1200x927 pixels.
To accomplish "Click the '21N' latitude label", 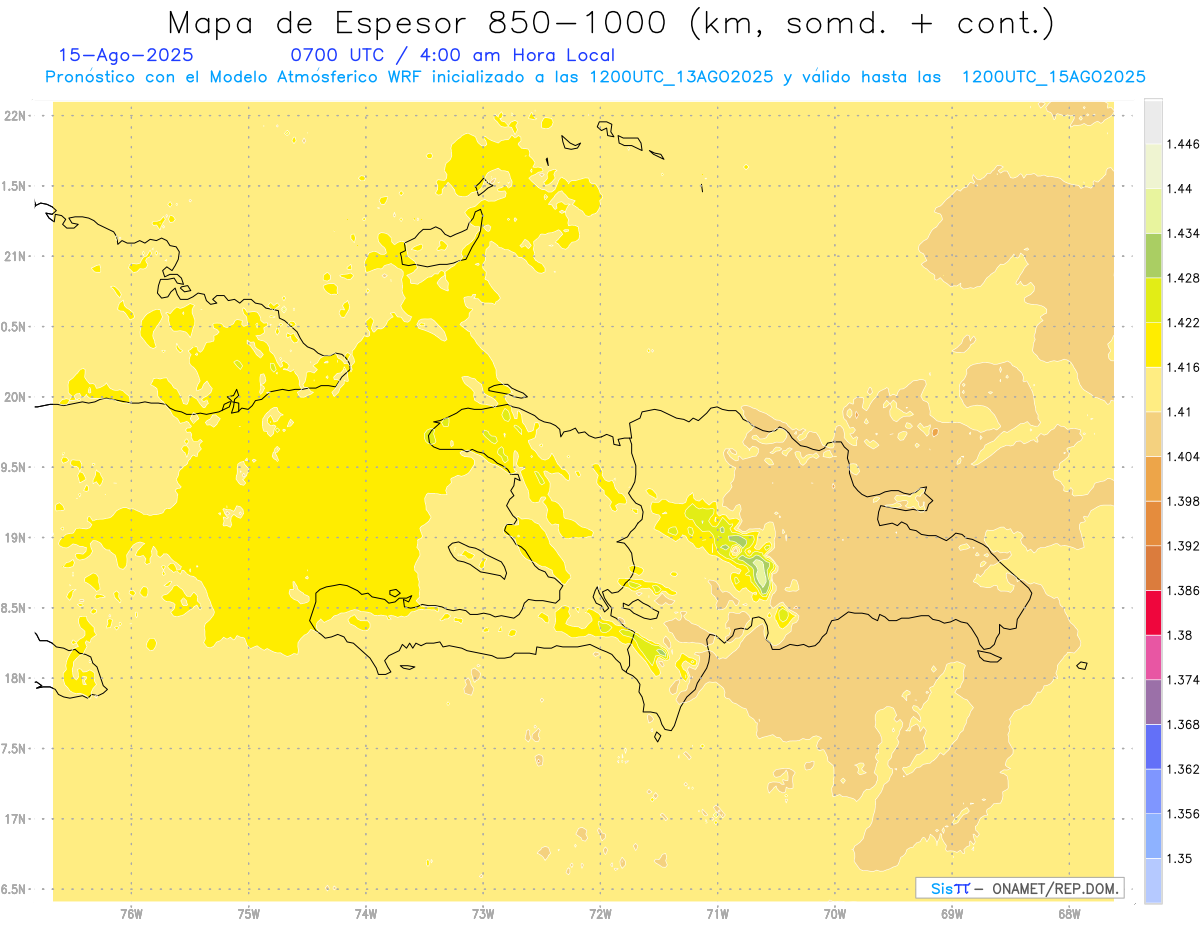I will [x=14, y=256].
